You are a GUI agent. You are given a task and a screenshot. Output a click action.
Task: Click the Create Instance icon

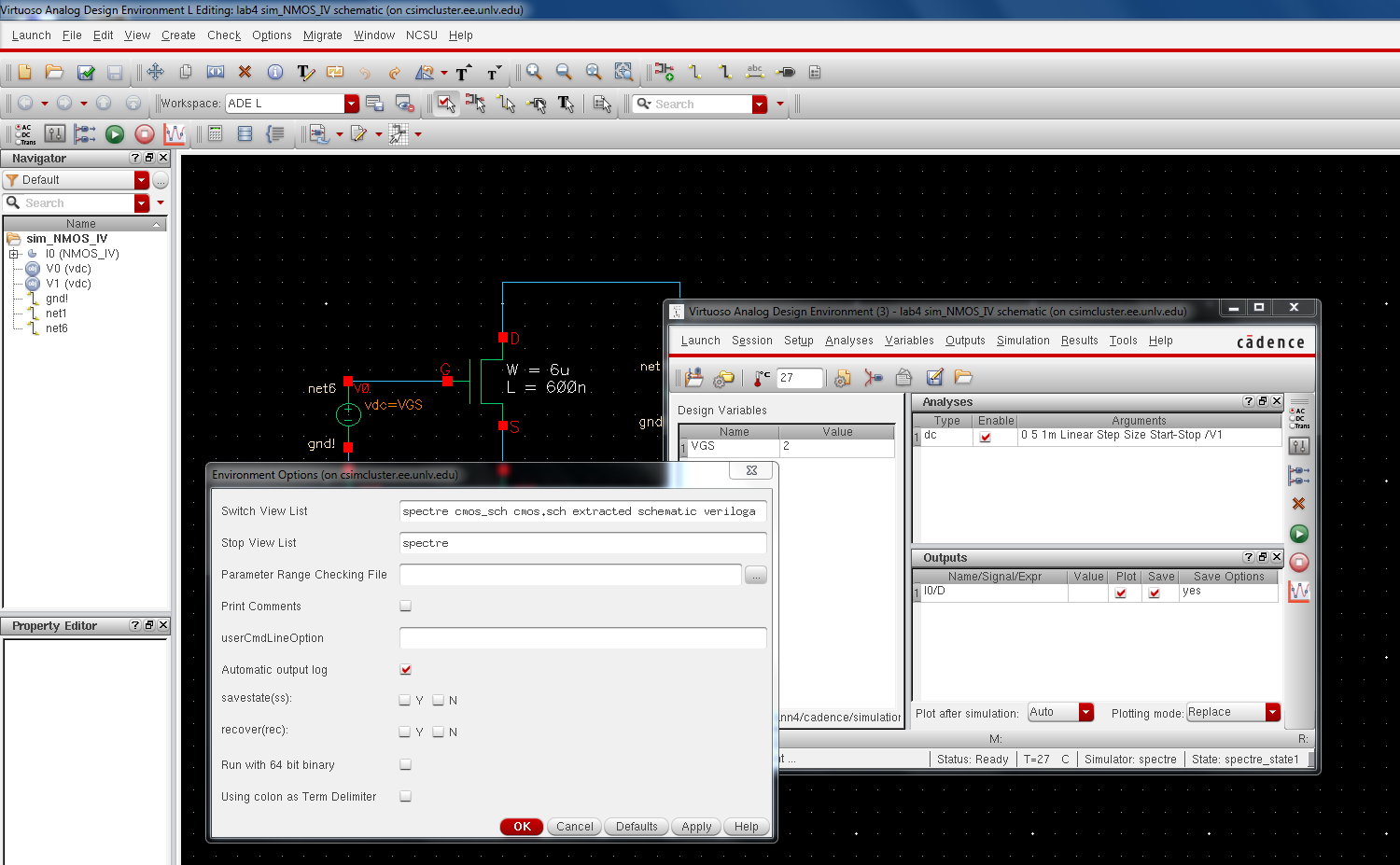point(665,72)
